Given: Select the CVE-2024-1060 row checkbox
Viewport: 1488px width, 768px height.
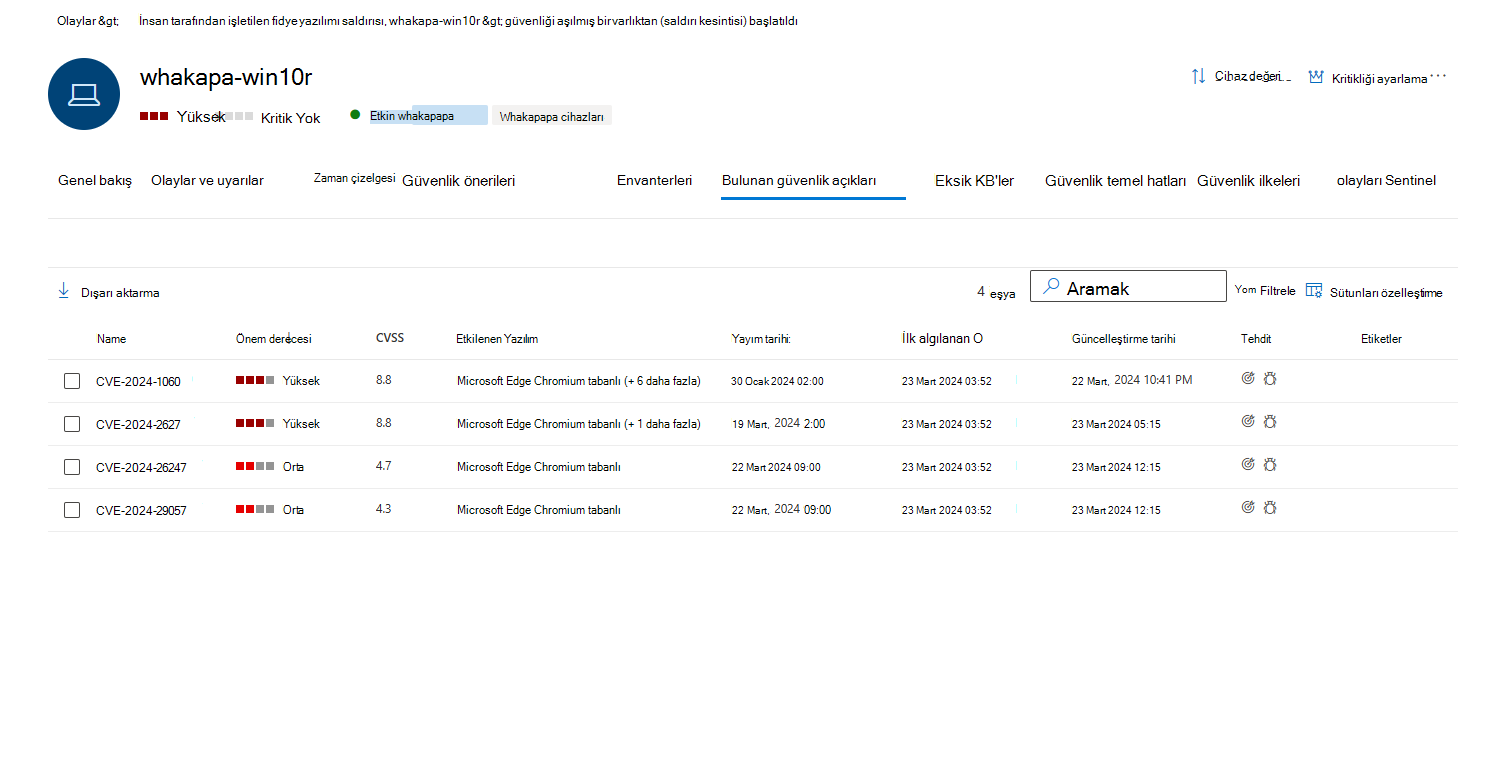Looking at the screenshot, I should (72, 381).
